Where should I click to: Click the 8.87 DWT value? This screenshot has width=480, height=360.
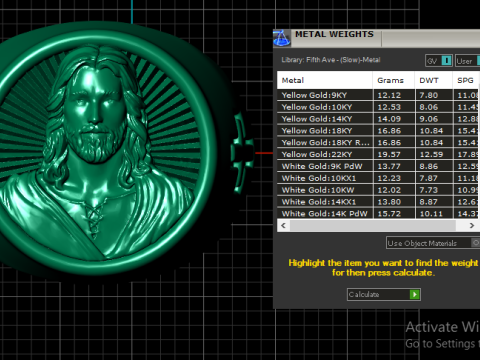(x=429, y=202)
